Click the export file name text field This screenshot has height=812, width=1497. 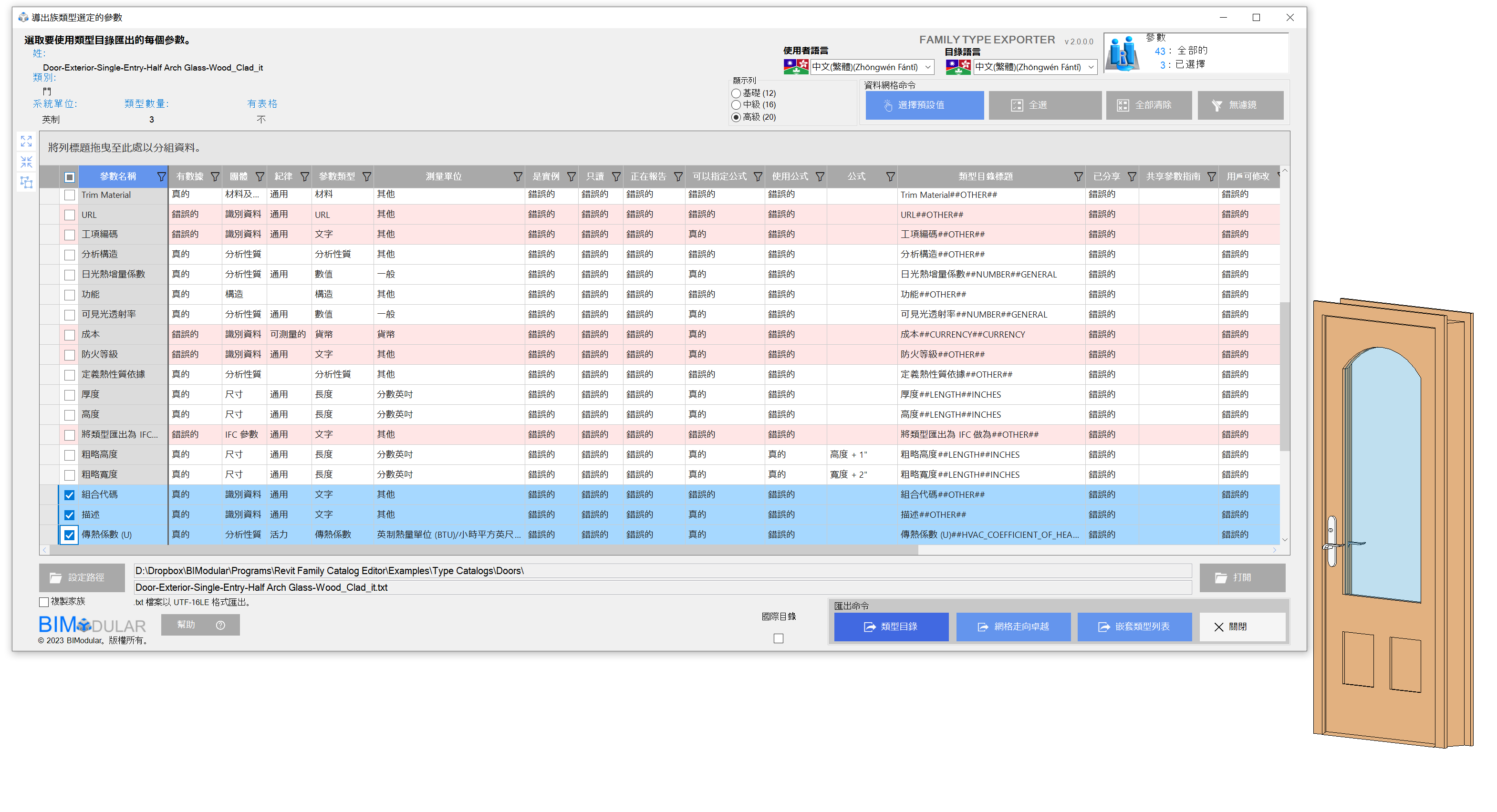(663, 587)
